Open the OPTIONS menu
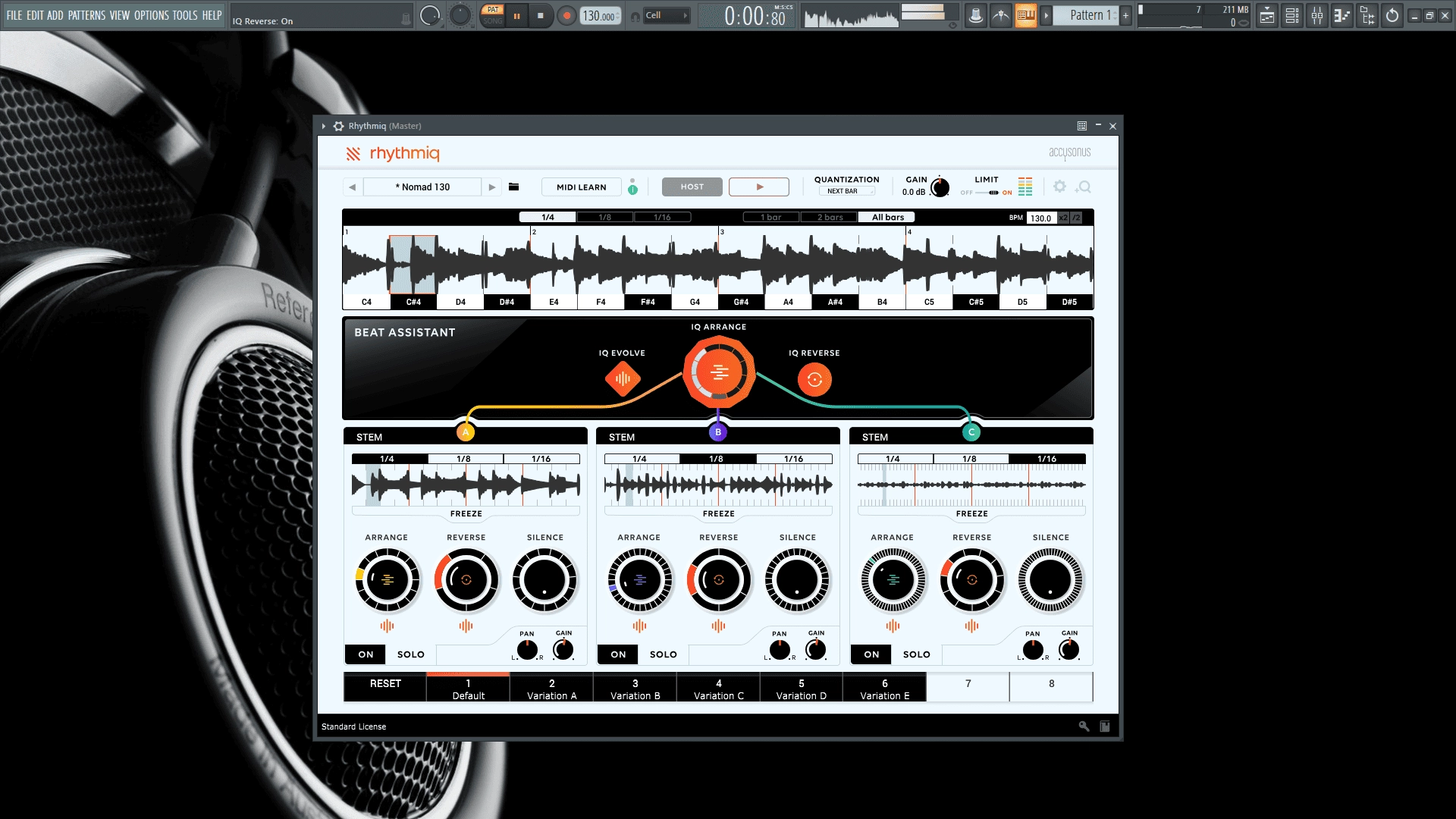Viewport: 1456px width, 819px height. (151, 15)
